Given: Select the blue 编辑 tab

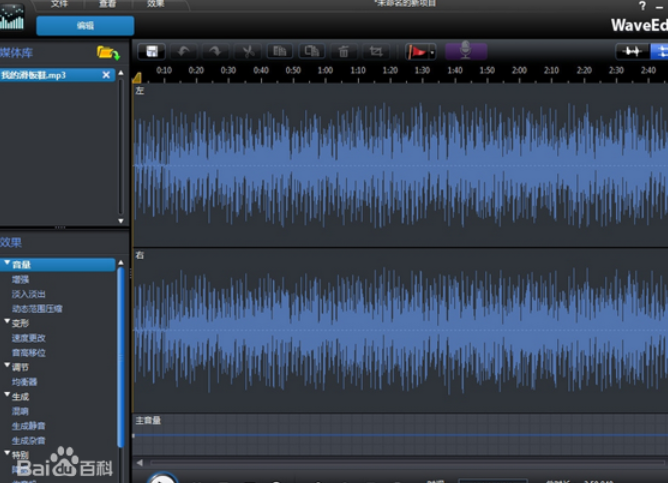Looking at the screenshot, I should [x=85, y=26].
